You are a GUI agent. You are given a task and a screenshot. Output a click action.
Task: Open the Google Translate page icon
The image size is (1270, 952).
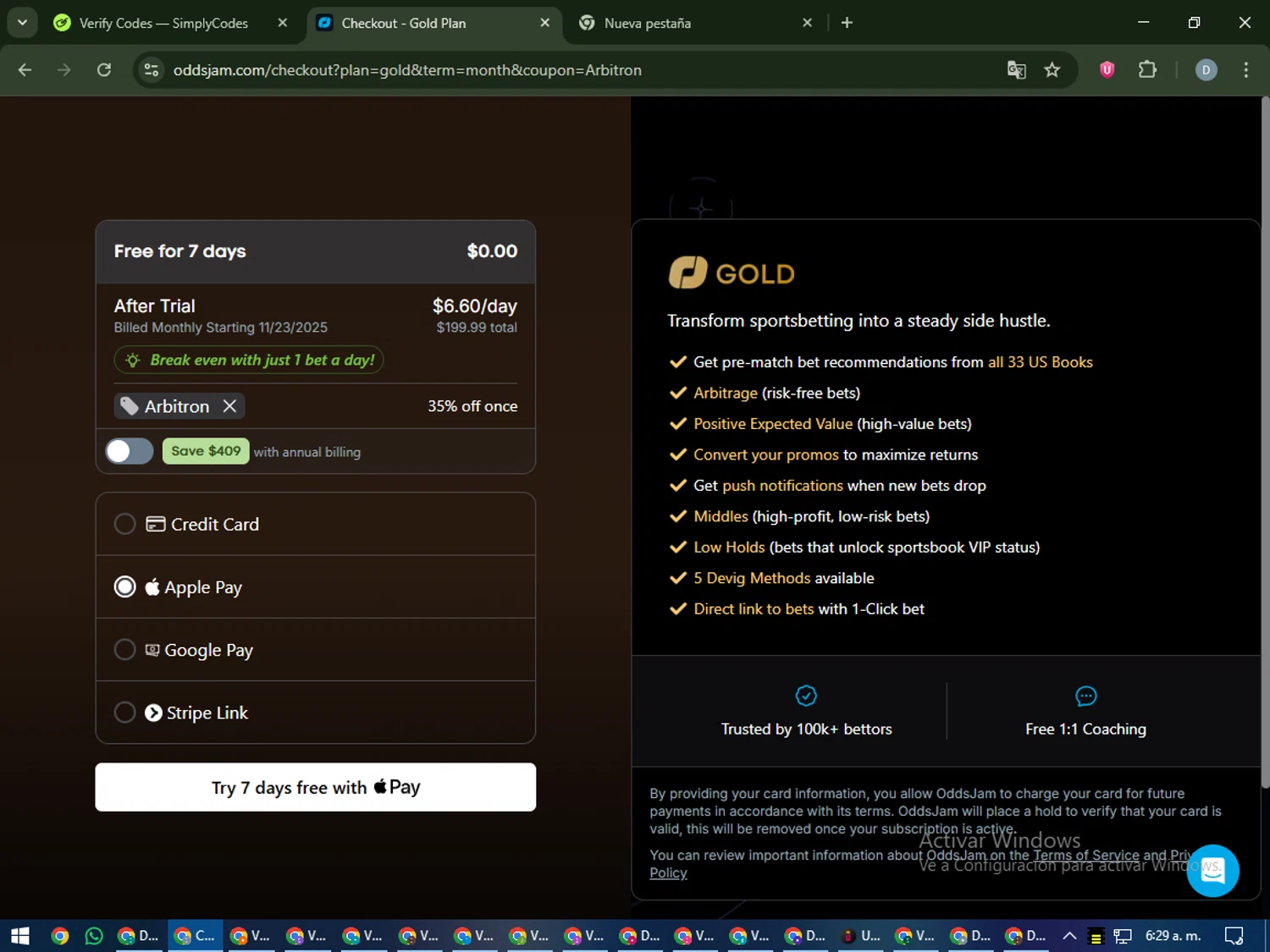[1016, 70]
